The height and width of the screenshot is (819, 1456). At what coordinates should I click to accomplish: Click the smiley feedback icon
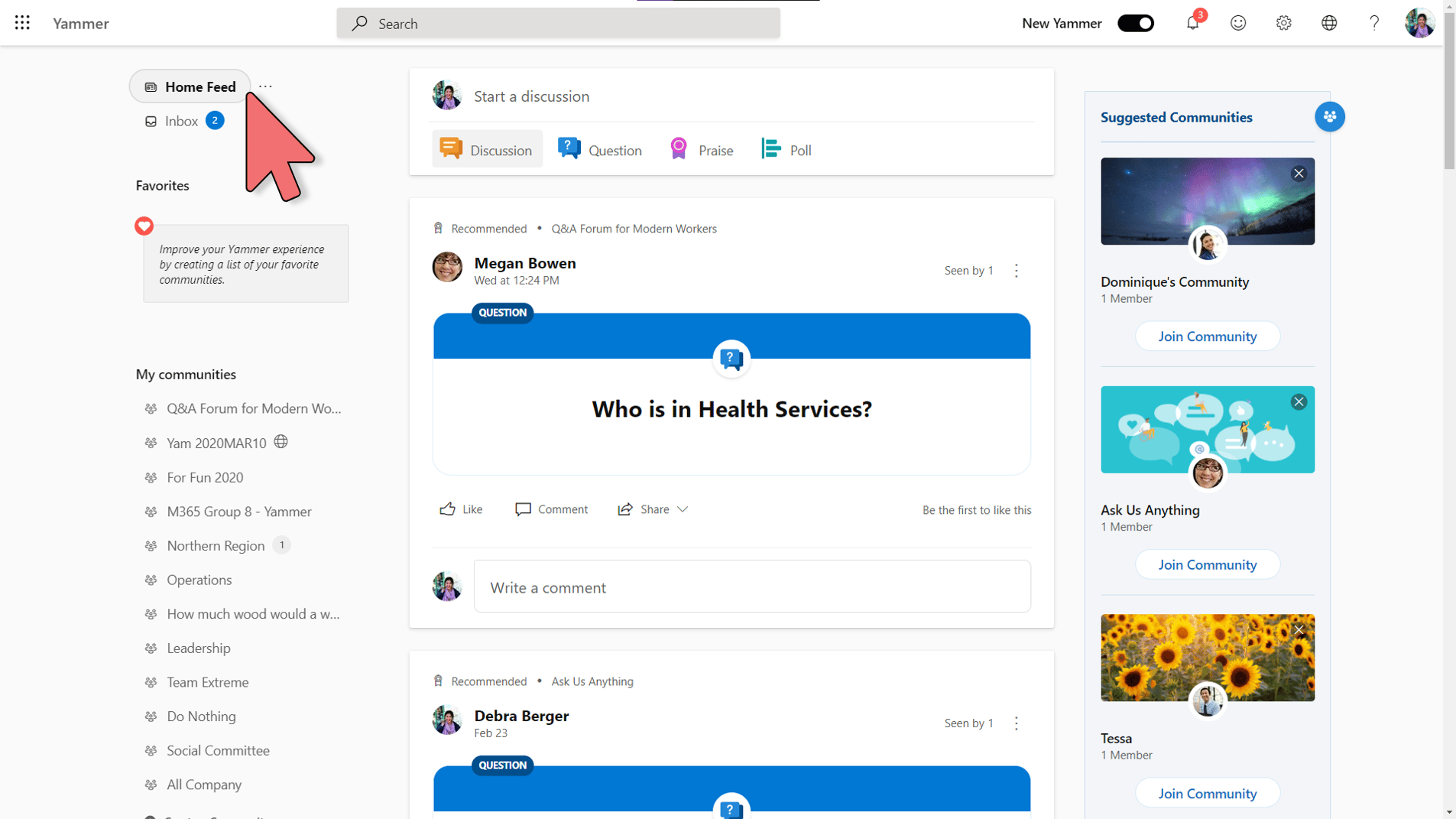[x=1238, y=23]
